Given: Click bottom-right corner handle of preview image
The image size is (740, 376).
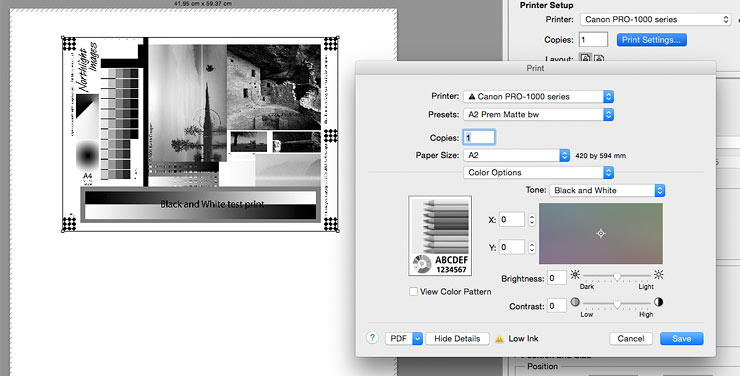Looking at the screenshot, I should click(338, 231).
